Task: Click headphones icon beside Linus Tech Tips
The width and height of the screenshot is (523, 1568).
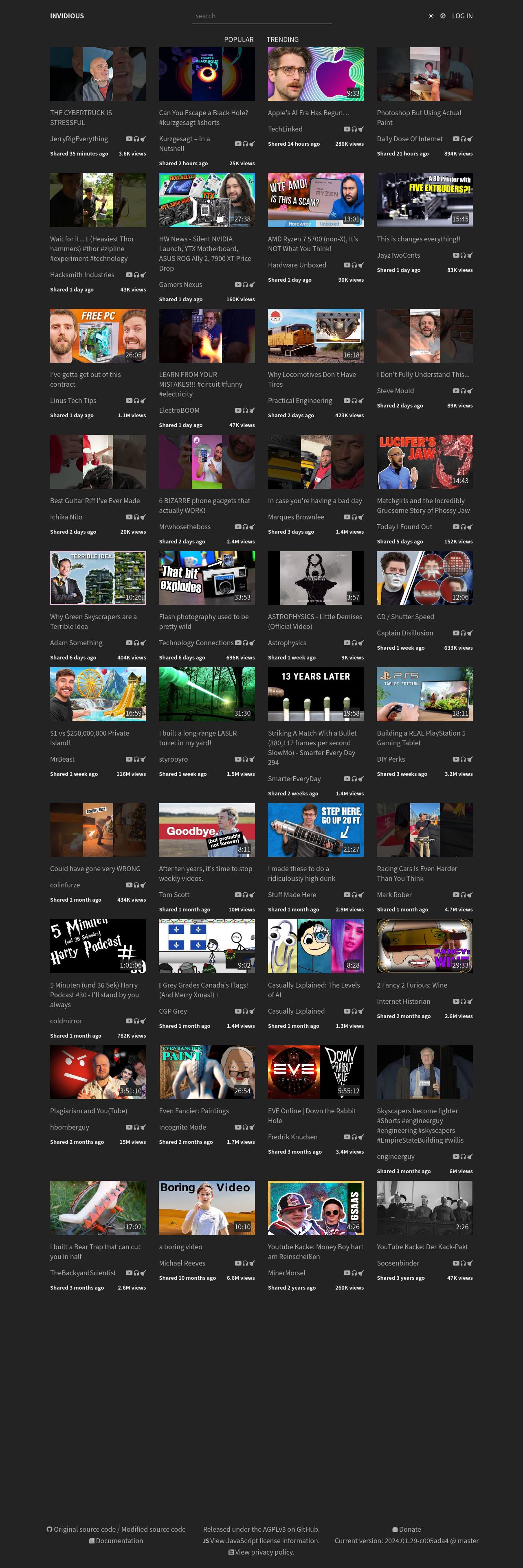Action: click(136, 401)
